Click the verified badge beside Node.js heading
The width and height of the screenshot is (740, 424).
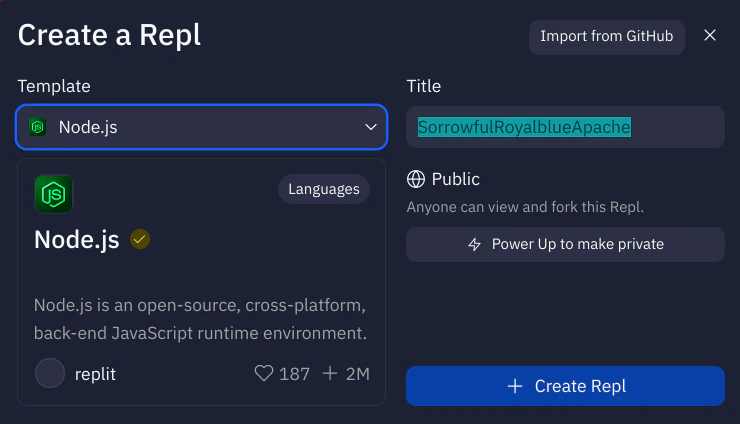[x=140, y=240]
